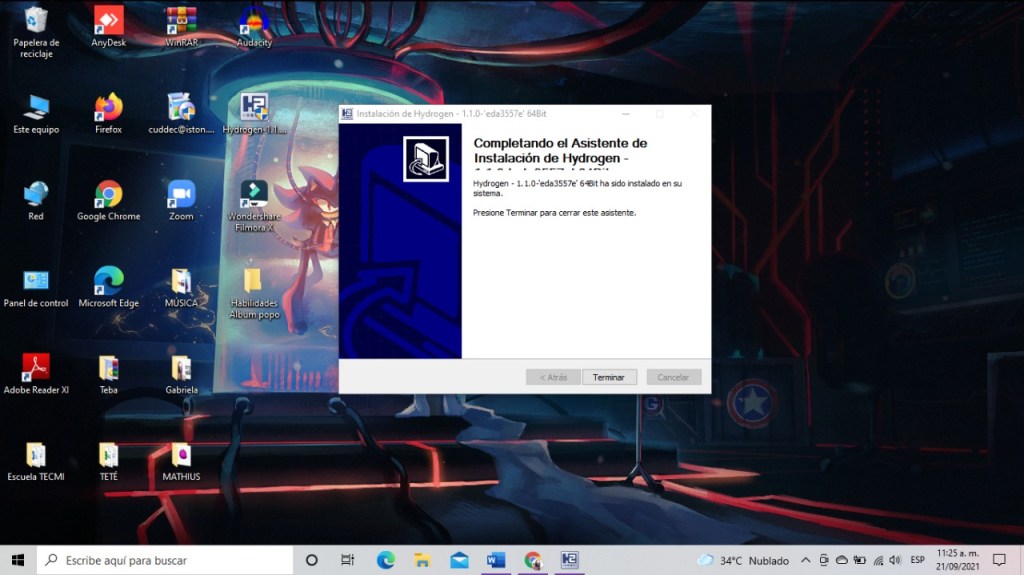The height and width of the screenshot is (575, 1024).
Task: Open the Zoom desktop shortcut
Action: (x=181, y=194)
